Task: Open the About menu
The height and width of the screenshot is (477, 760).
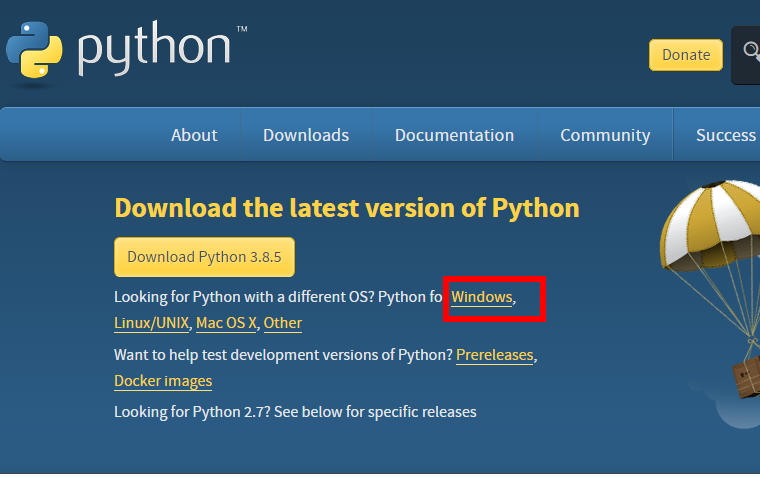Action: point(194,135)
